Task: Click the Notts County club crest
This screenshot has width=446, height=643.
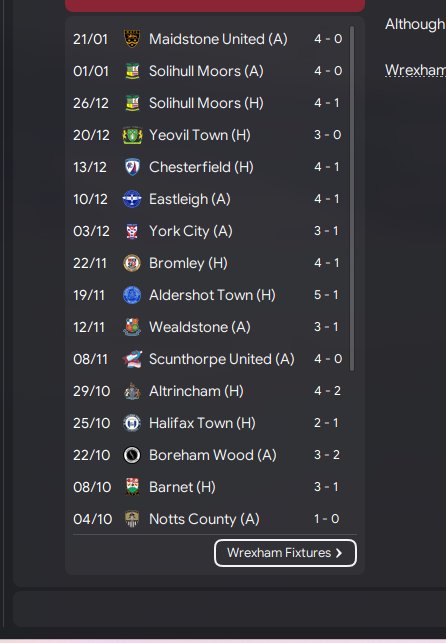Action: point(132,519)
